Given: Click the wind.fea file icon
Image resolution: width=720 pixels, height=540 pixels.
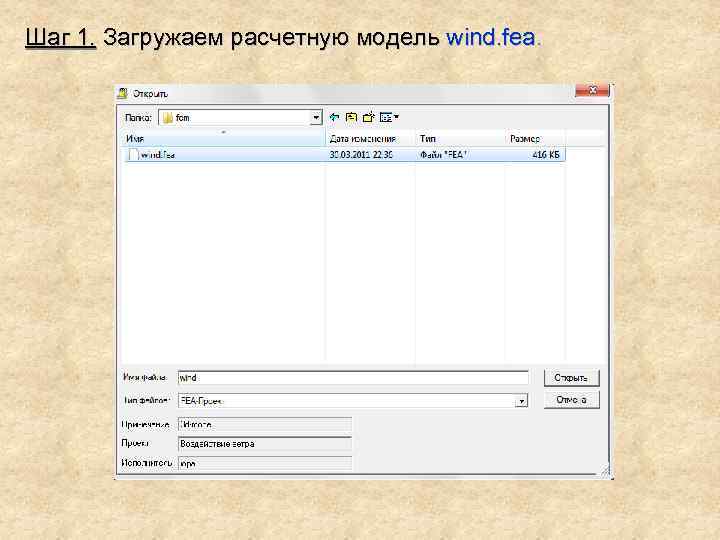Looking at the screenshot, I should (x=133, y=155).
